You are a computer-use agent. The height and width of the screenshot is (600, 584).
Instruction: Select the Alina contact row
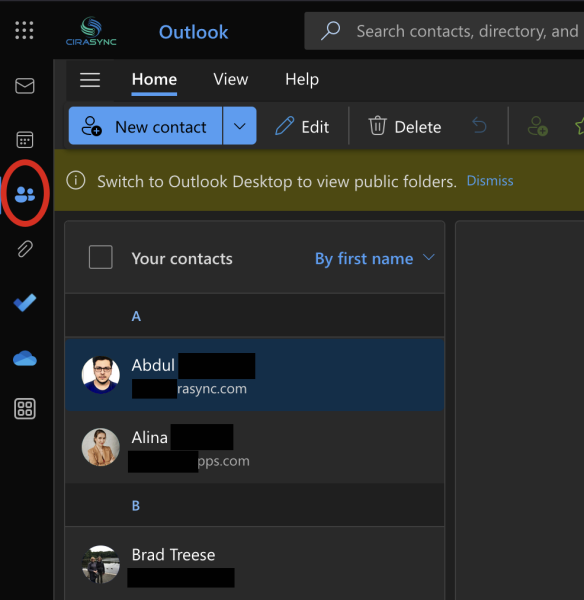(254, 447)
